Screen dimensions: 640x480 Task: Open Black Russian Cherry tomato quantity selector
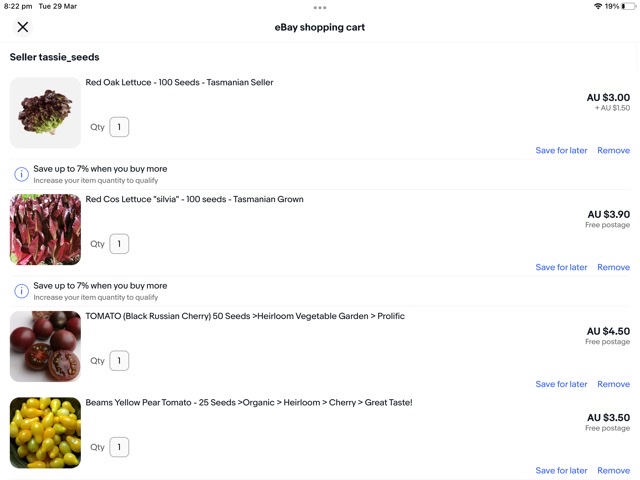pos(119,361)
